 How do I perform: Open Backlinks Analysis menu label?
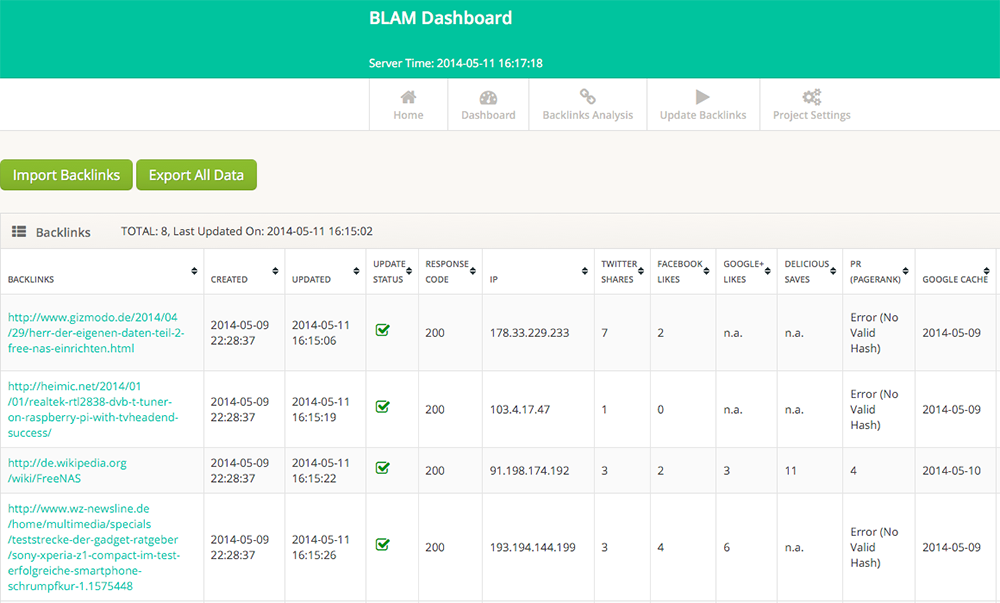[587, 115]
